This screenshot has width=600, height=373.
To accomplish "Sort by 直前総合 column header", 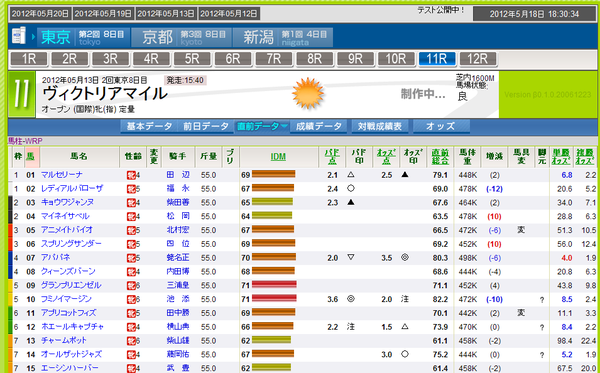I will [x=440, y=157].
